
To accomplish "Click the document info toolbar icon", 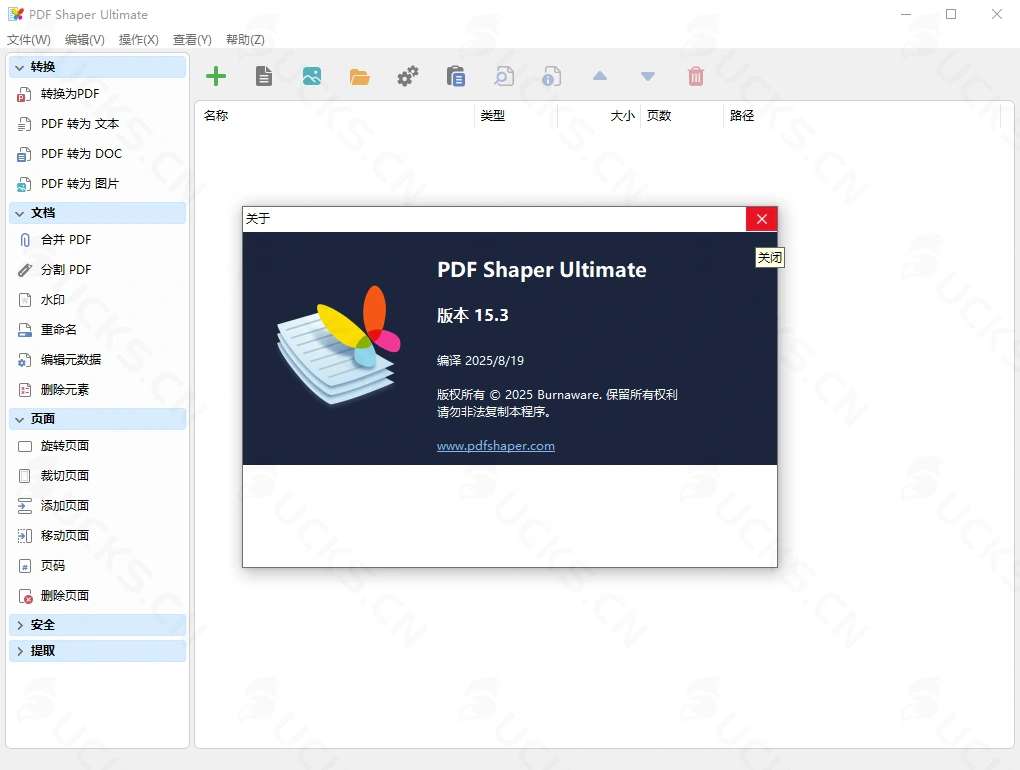I will point(551,75).
